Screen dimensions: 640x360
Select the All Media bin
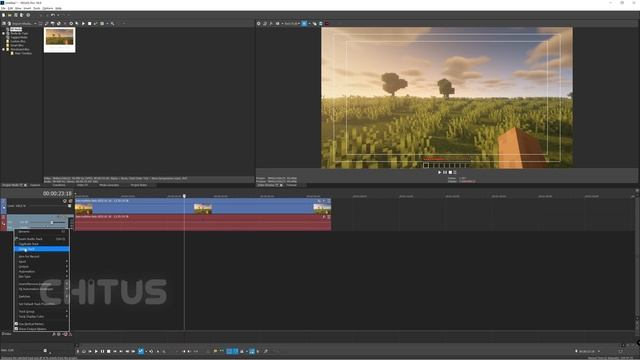pyautogui.click(x=16, y=29)
